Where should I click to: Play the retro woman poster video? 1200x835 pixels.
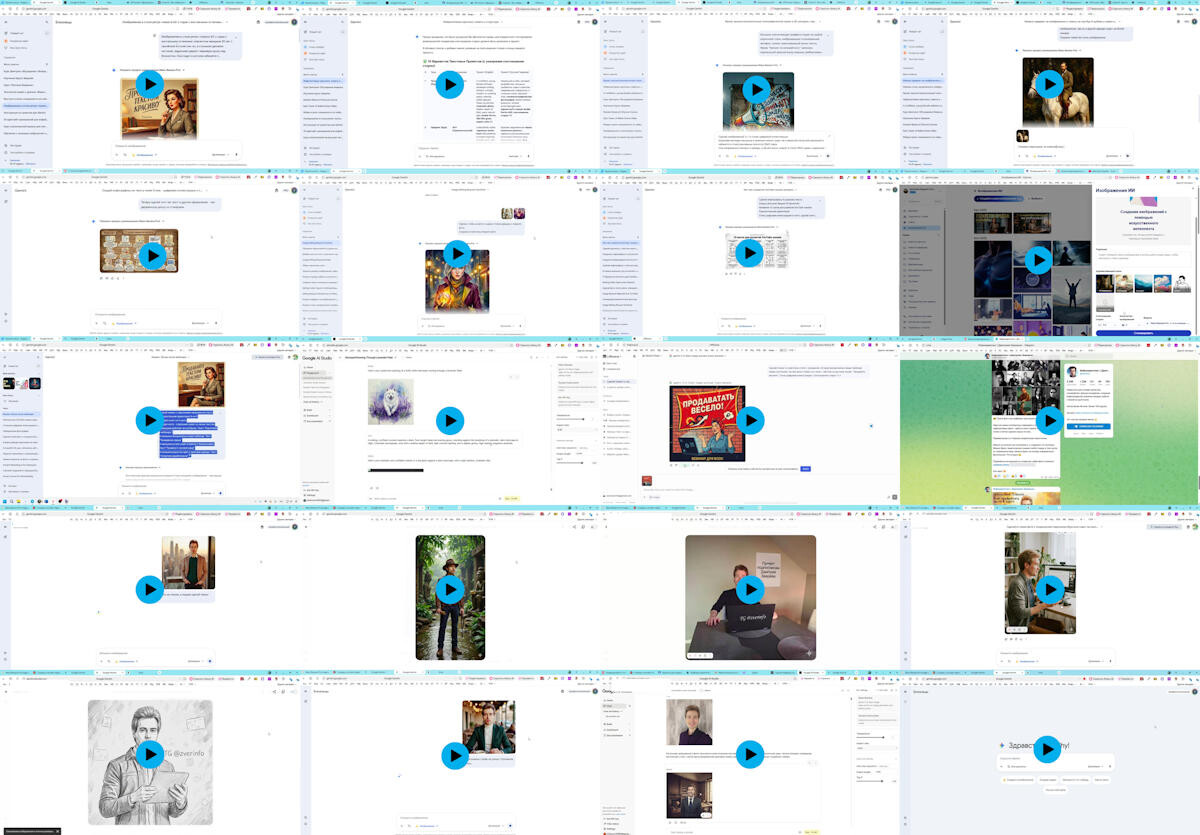(x=150, y=85)
